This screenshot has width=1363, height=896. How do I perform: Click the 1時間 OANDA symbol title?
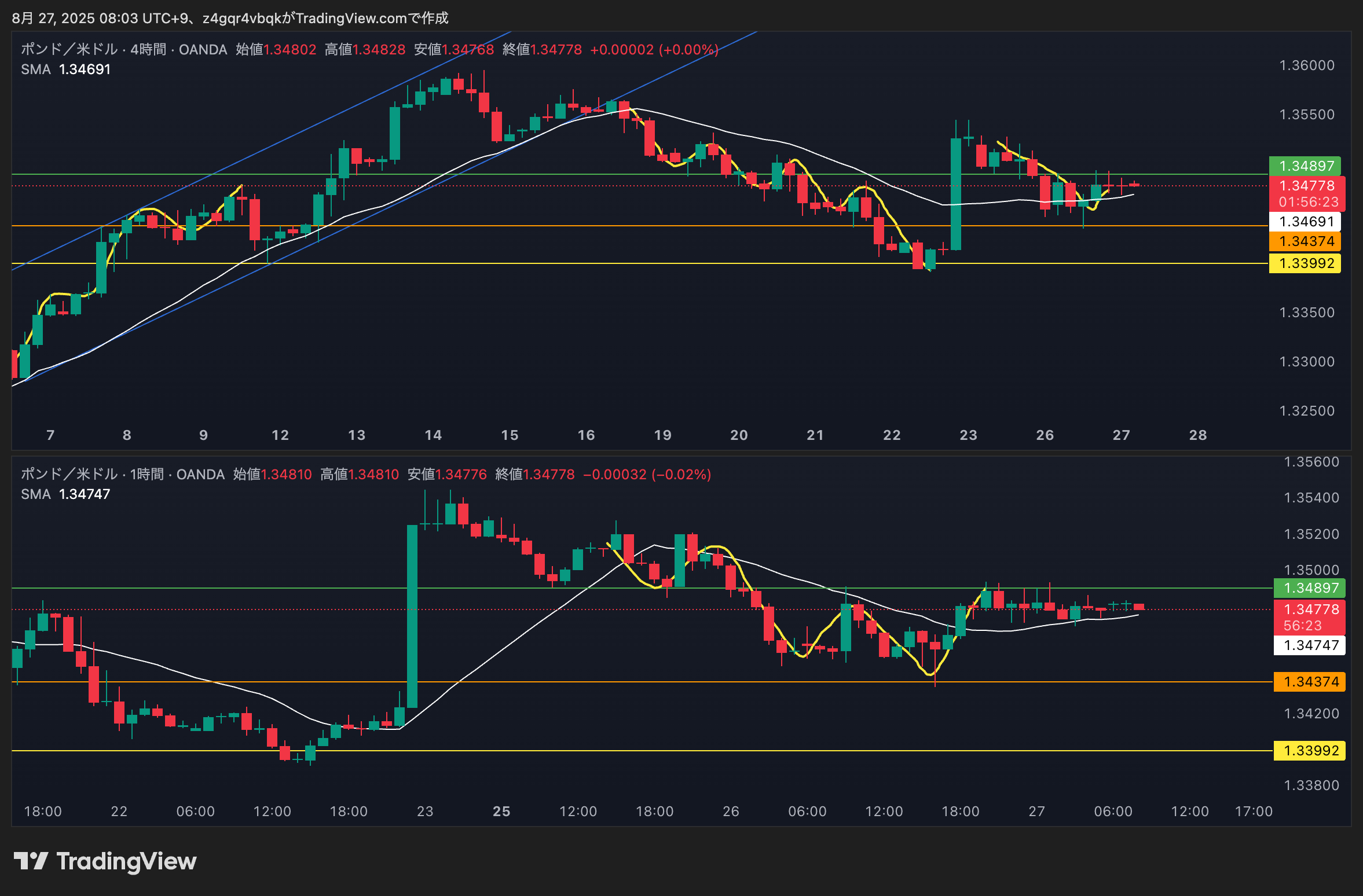point(123,475)
